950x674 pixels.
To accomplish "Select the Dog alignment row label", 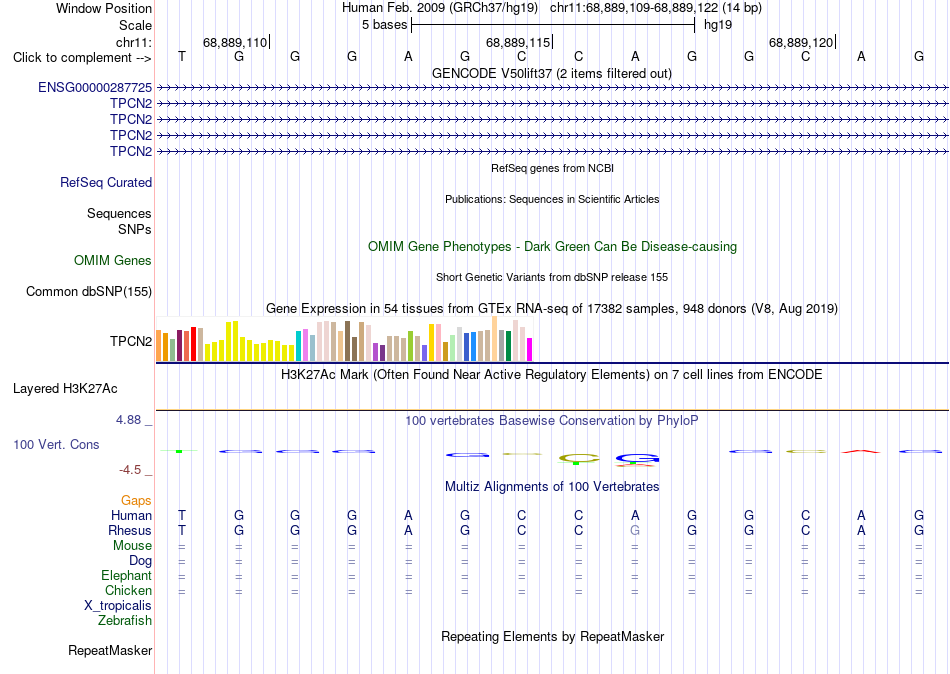I will [x=141, y=561].
